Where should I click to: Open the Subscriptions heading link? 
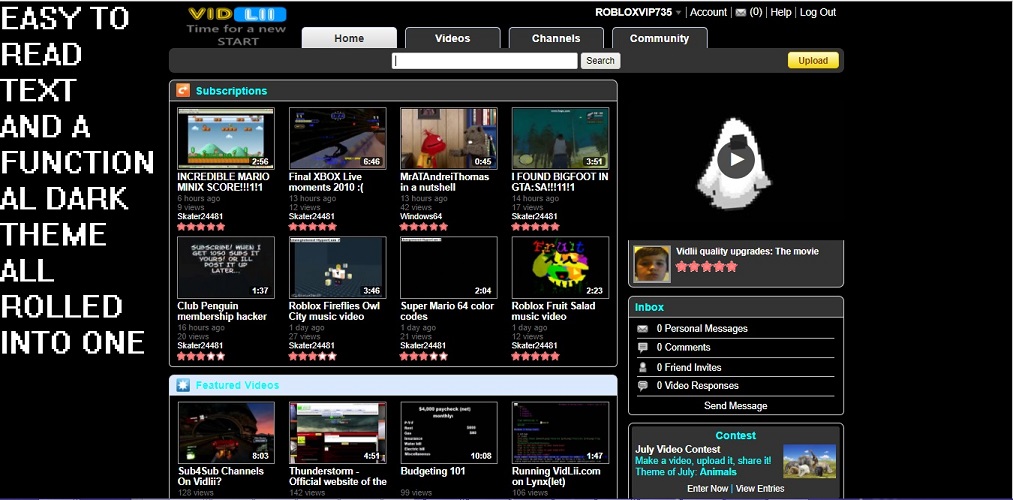pos(231,91)
